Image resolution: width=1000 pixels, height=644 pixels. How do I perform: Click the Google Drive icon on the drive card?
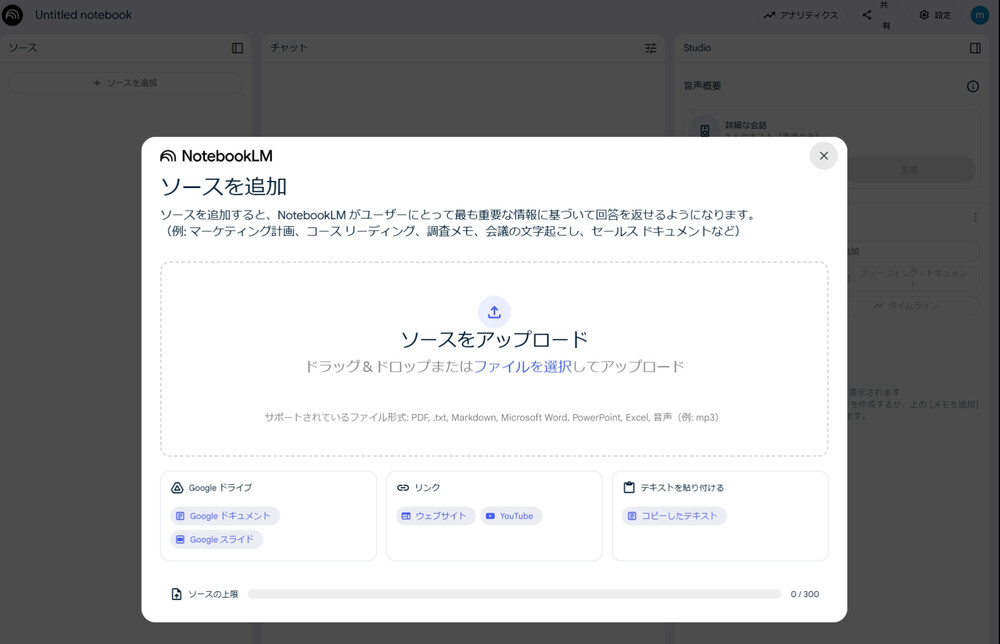click(x=177, y=487)
